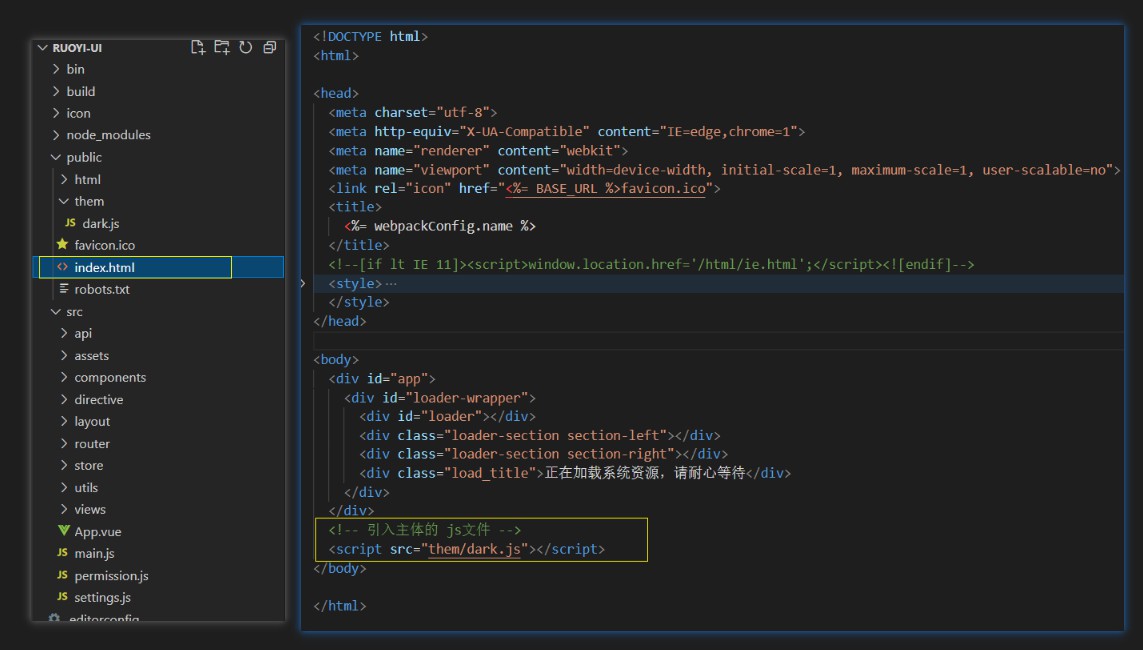1143x650 pixels.
Task: Refresh the explorer tree
Action: pyautogui.click(x=246, y=47)
